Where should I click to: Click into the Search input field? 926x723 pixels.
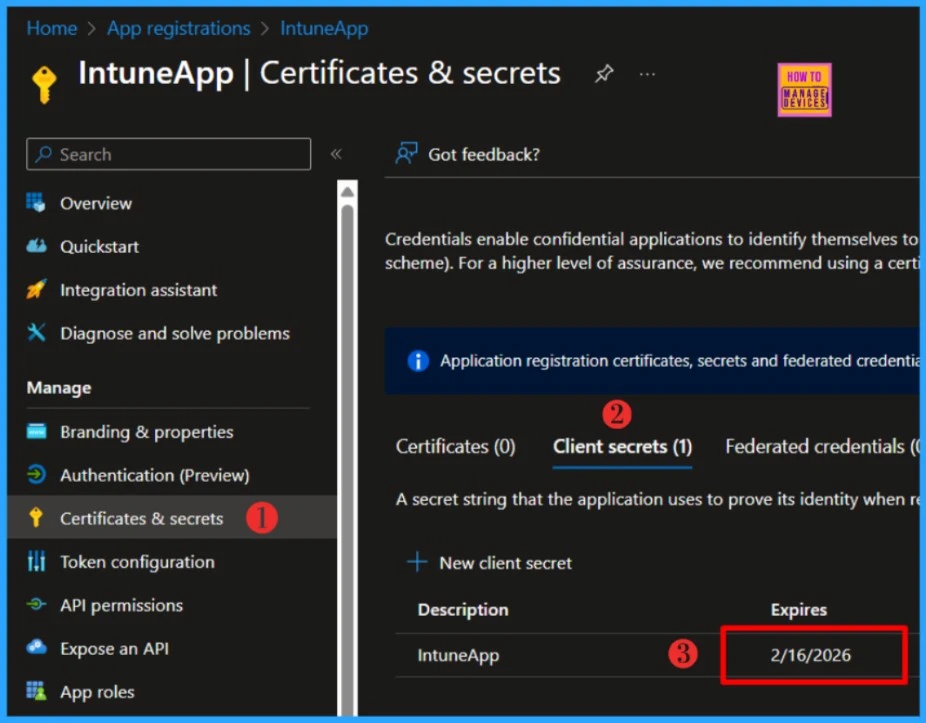point(168,154)
